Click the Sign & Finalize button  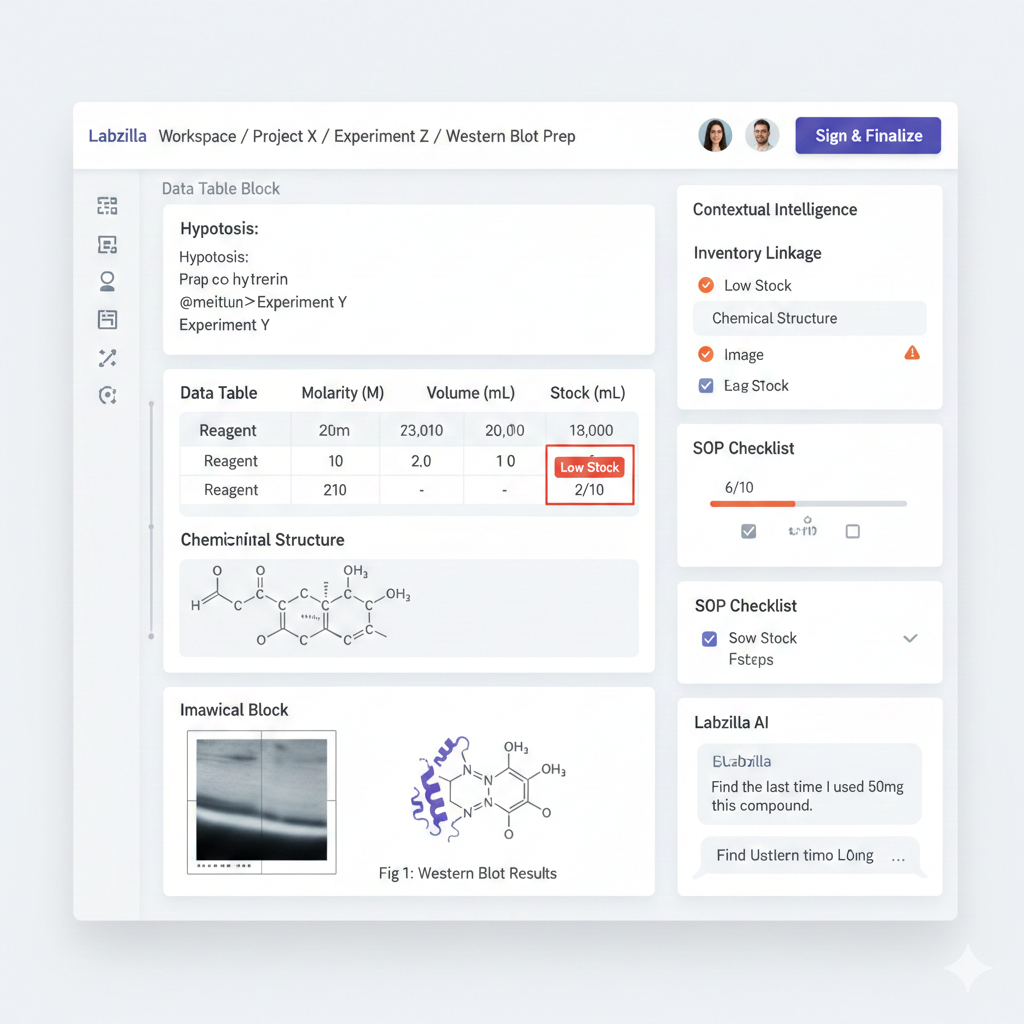868,136
